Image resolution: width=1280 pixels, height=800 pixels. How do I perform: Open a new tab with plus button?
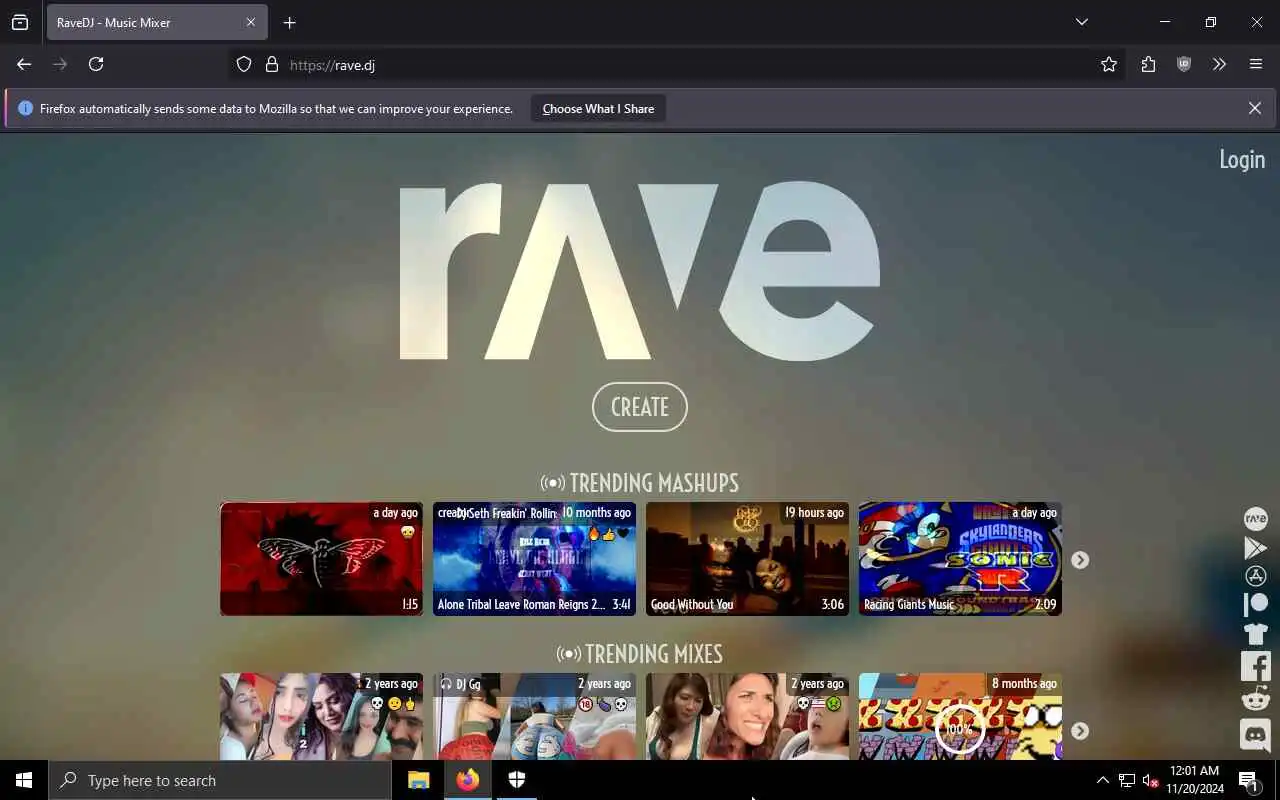[289, 22]
